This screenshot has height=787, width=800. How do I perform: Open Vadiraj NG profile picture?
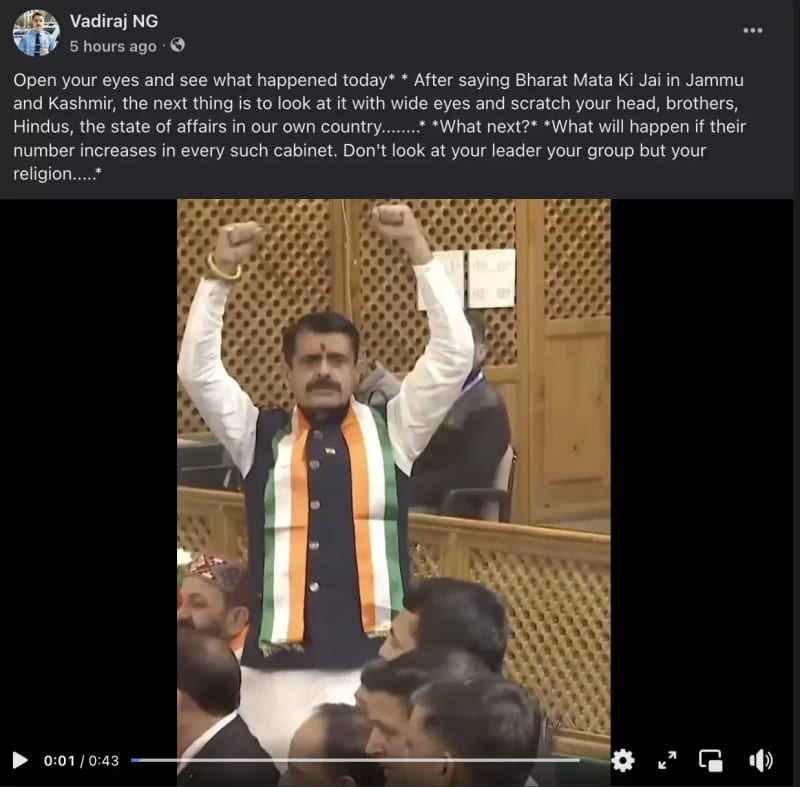[x=36, y=33]
